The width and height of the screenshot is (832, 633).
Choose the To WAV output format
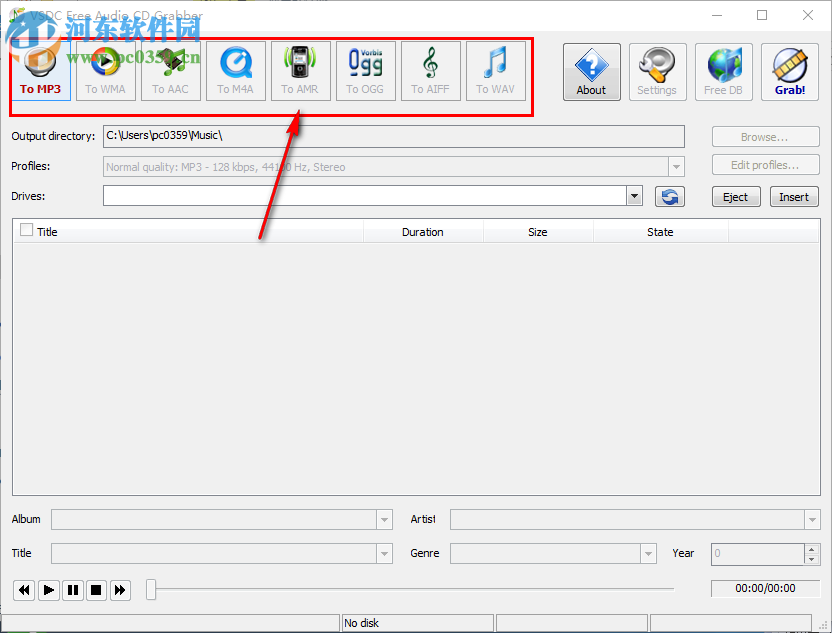[x=496, y=70]
